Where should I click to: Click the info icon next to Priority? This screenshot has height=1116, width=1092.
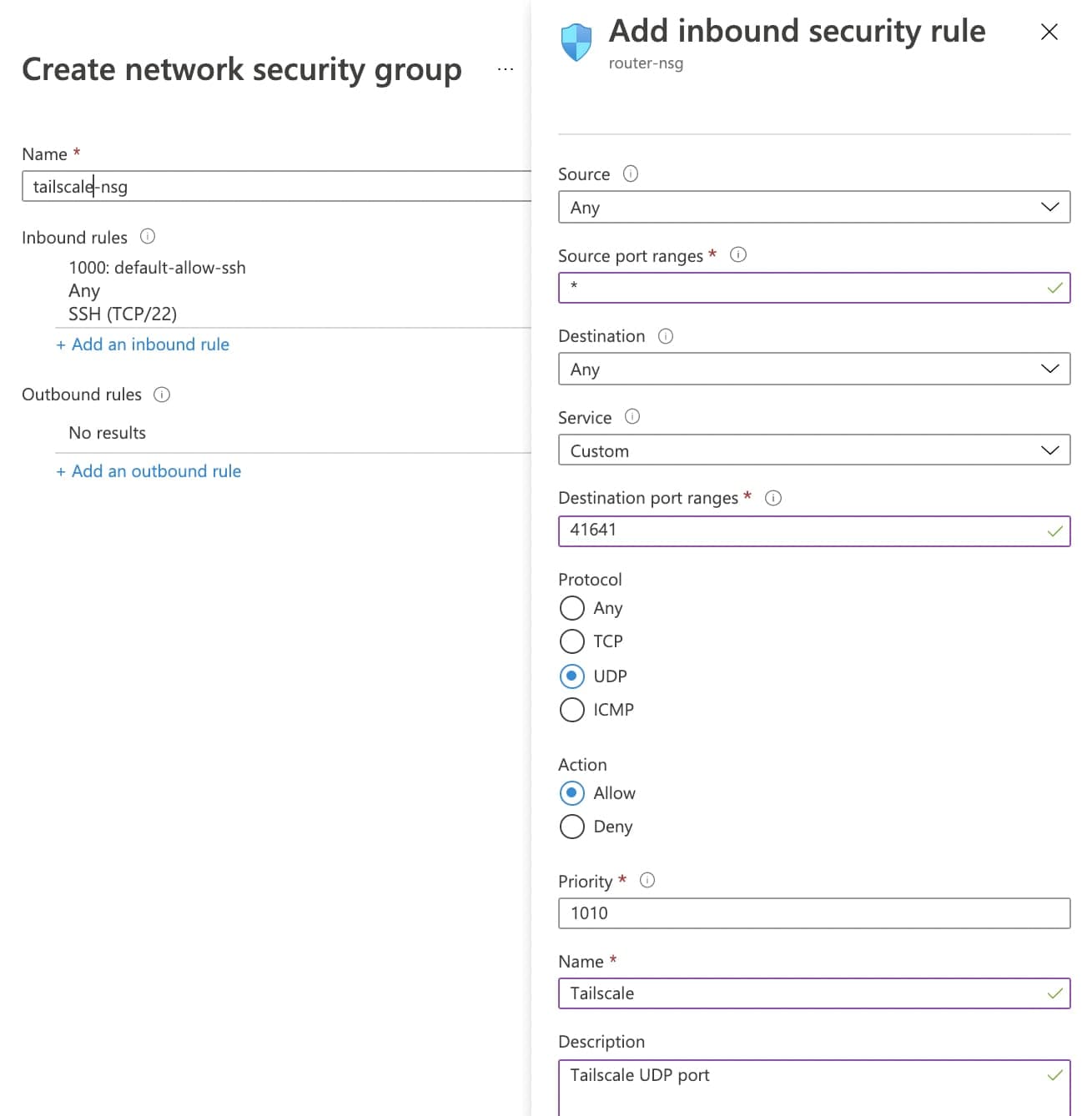(x=648, y=880)
